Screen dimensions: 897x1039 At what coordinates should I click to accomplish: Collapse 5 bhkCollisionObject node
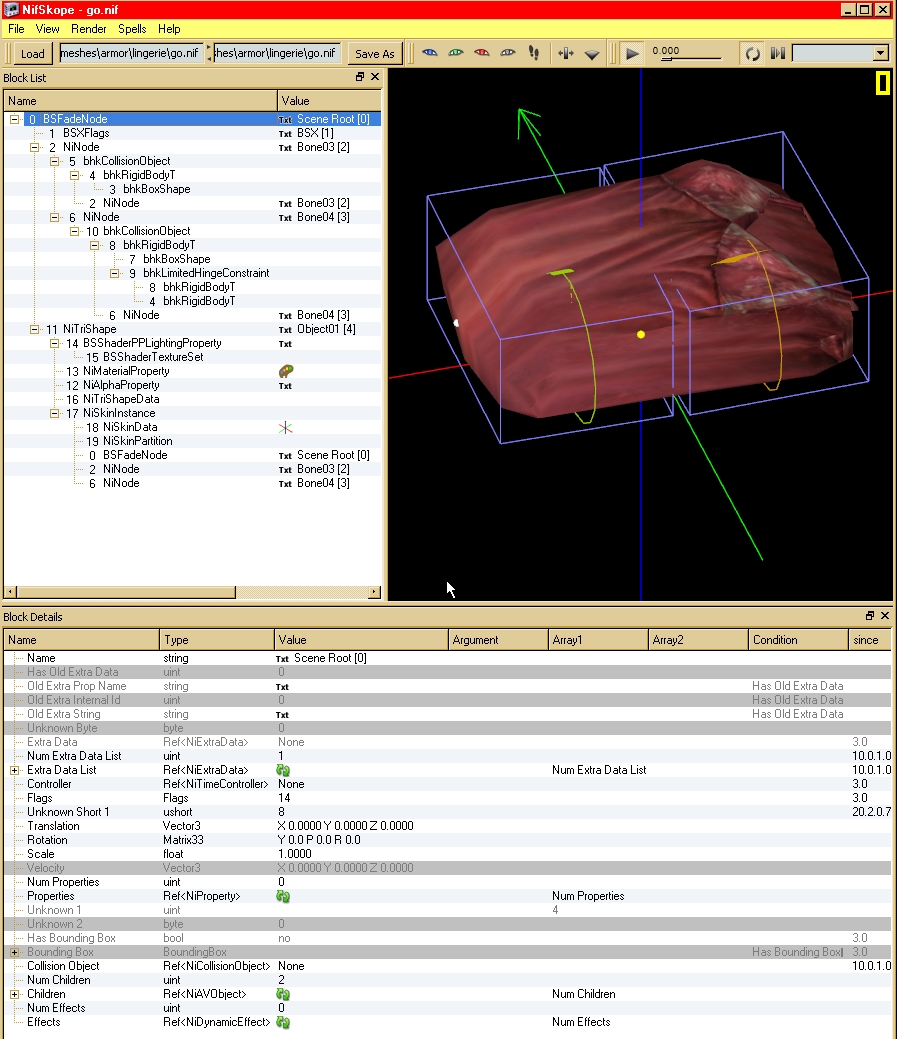coord(54,161)
